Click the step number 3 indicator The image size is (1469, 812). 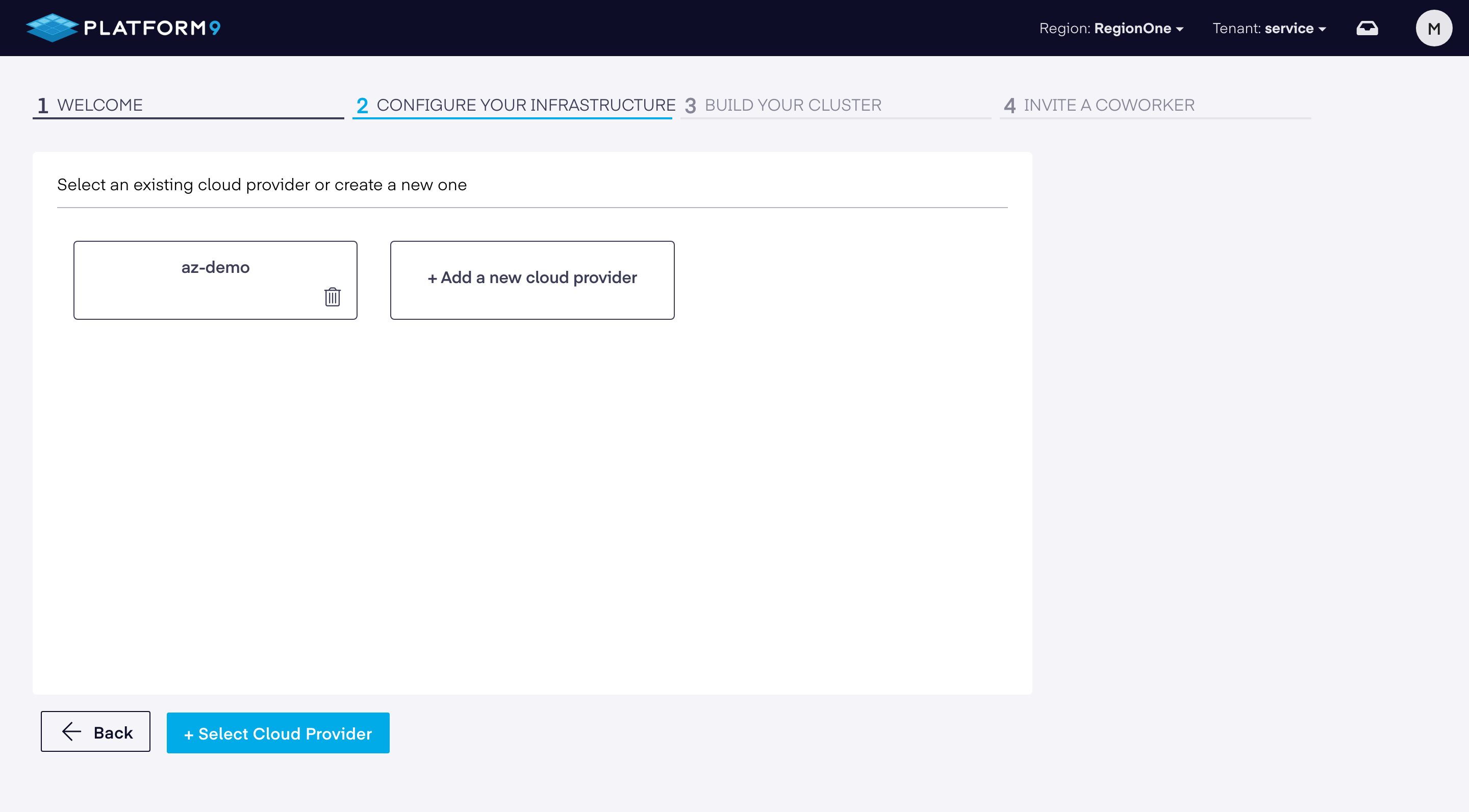click(x=690, y=106)
